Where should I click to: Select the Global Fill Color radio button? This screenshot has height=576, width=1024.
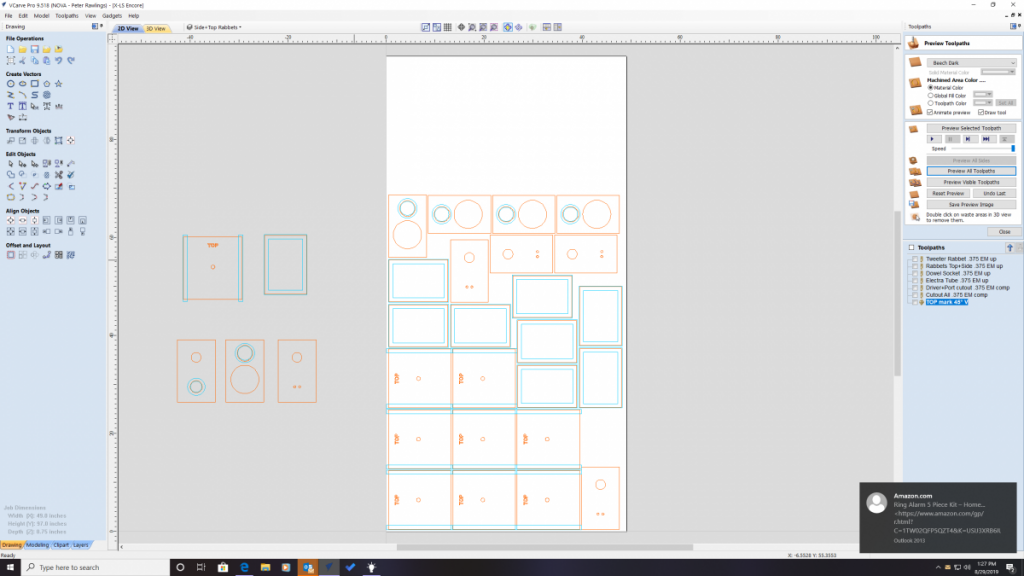(931, 95)
